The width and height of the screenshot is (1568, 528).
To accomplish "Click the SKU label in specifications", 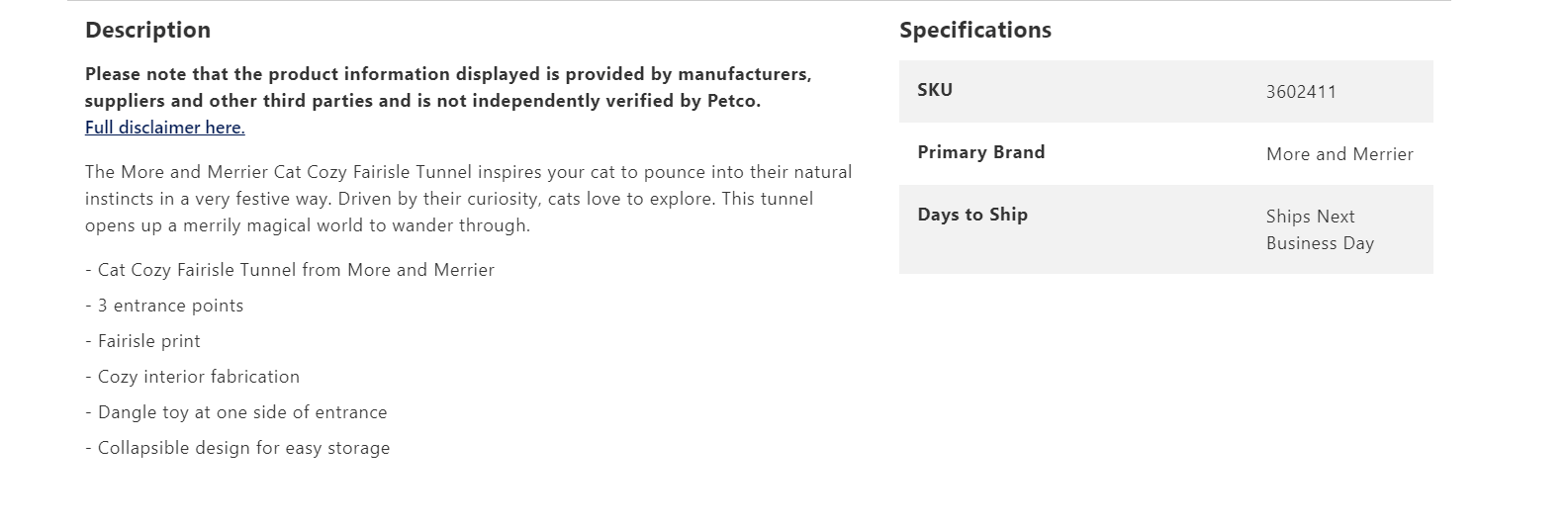I will (x=935, y=90).
